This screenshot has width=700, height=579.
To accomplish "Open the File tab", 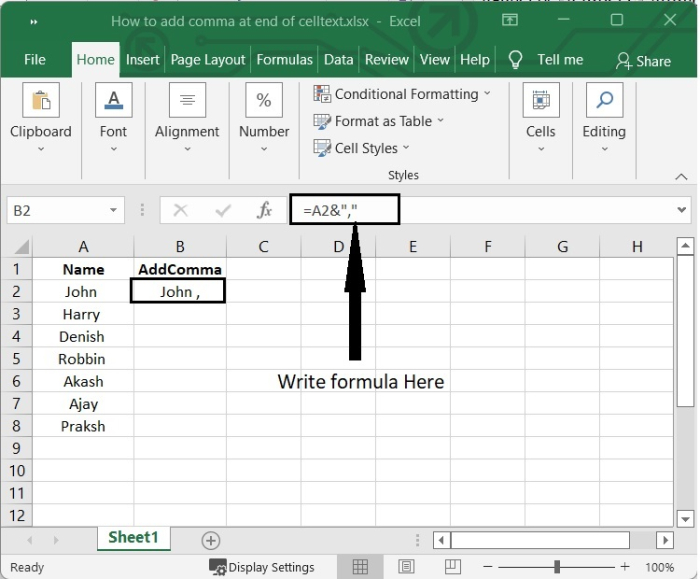I will (x=35, y=59).
